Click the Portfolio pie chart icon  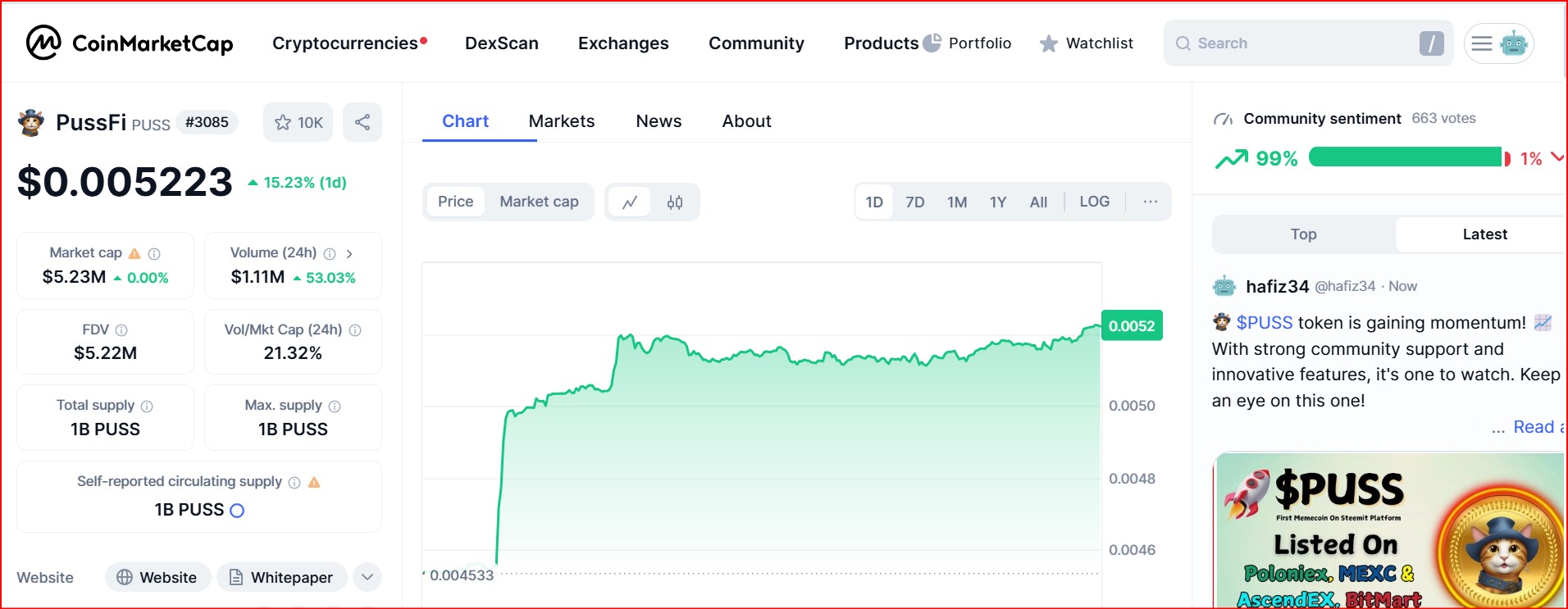coord(932,43)
